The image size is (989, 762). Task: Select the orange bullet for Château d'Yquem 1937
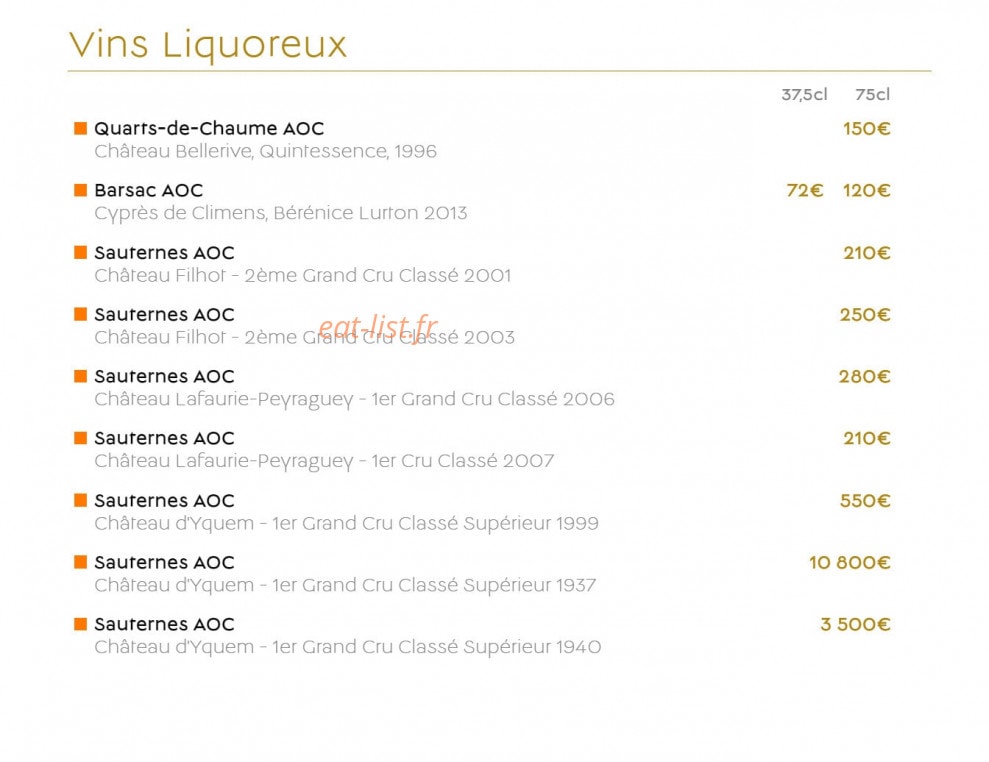point(80,562)
